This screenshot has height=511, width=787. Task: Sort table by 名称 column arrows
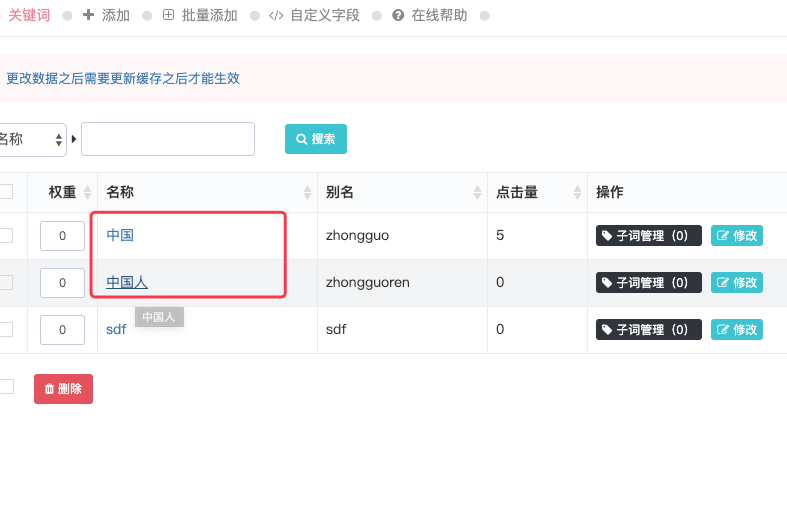pos(307,192)
